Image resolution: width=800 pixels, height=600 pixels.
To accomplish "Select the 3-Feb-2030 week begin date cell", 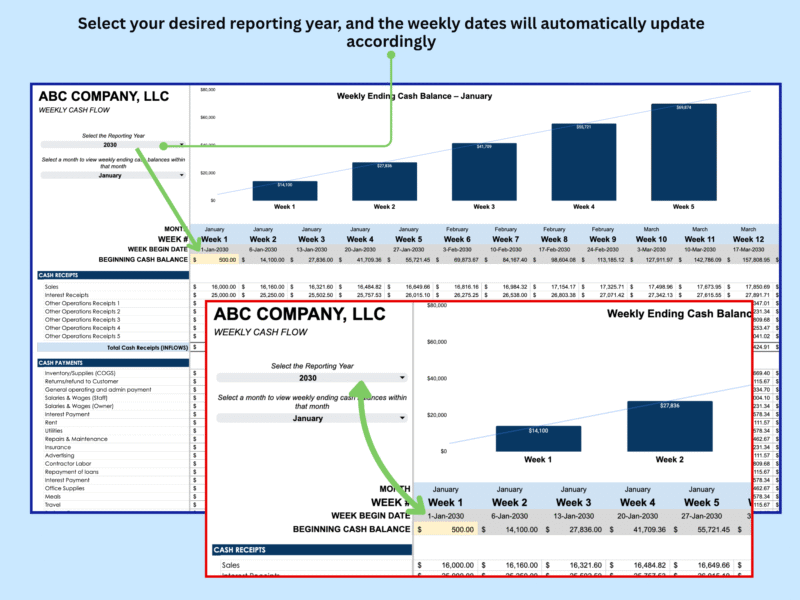I will 457,249.
